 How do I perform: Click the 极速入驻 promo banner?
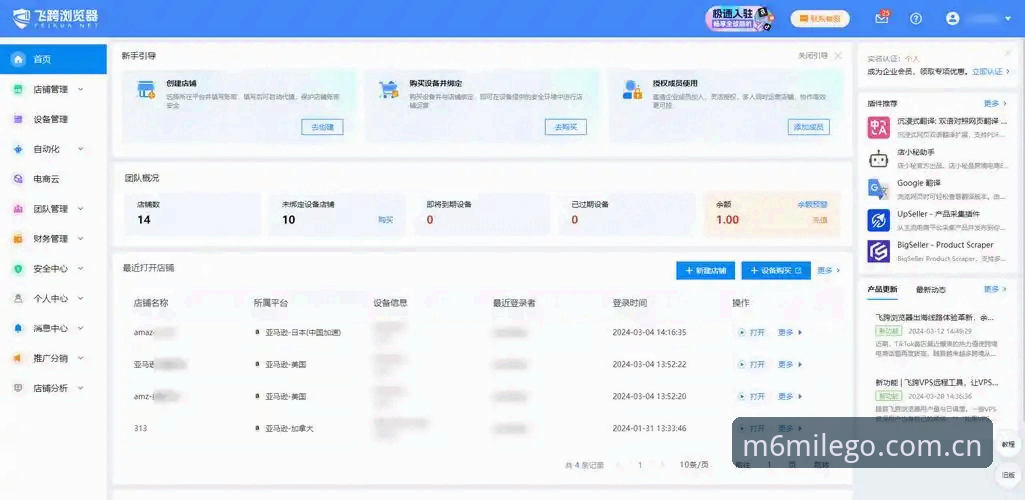[x=741, y=18]
